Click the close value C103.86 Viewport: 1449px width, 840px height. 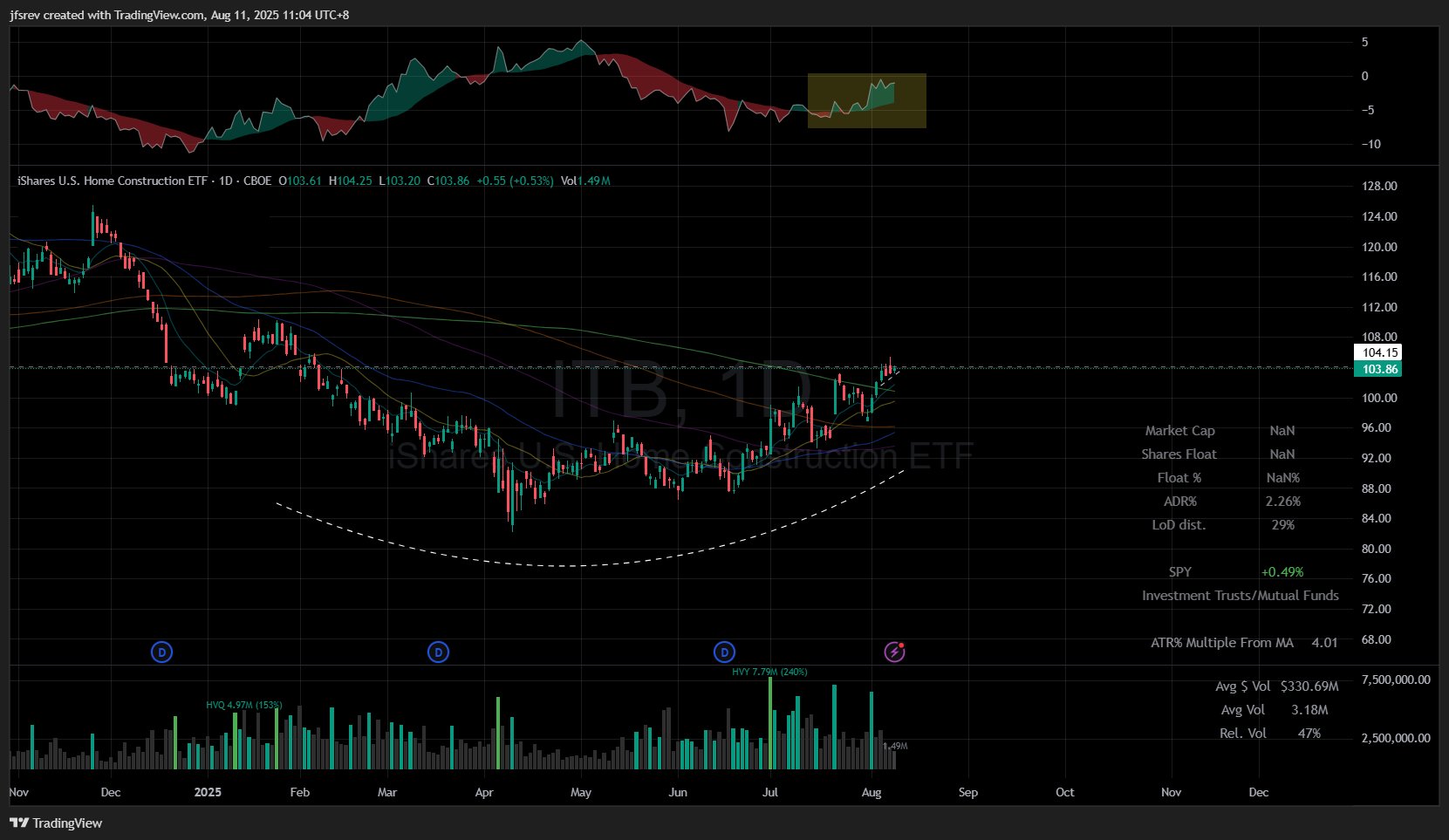(x=448, y=181)
